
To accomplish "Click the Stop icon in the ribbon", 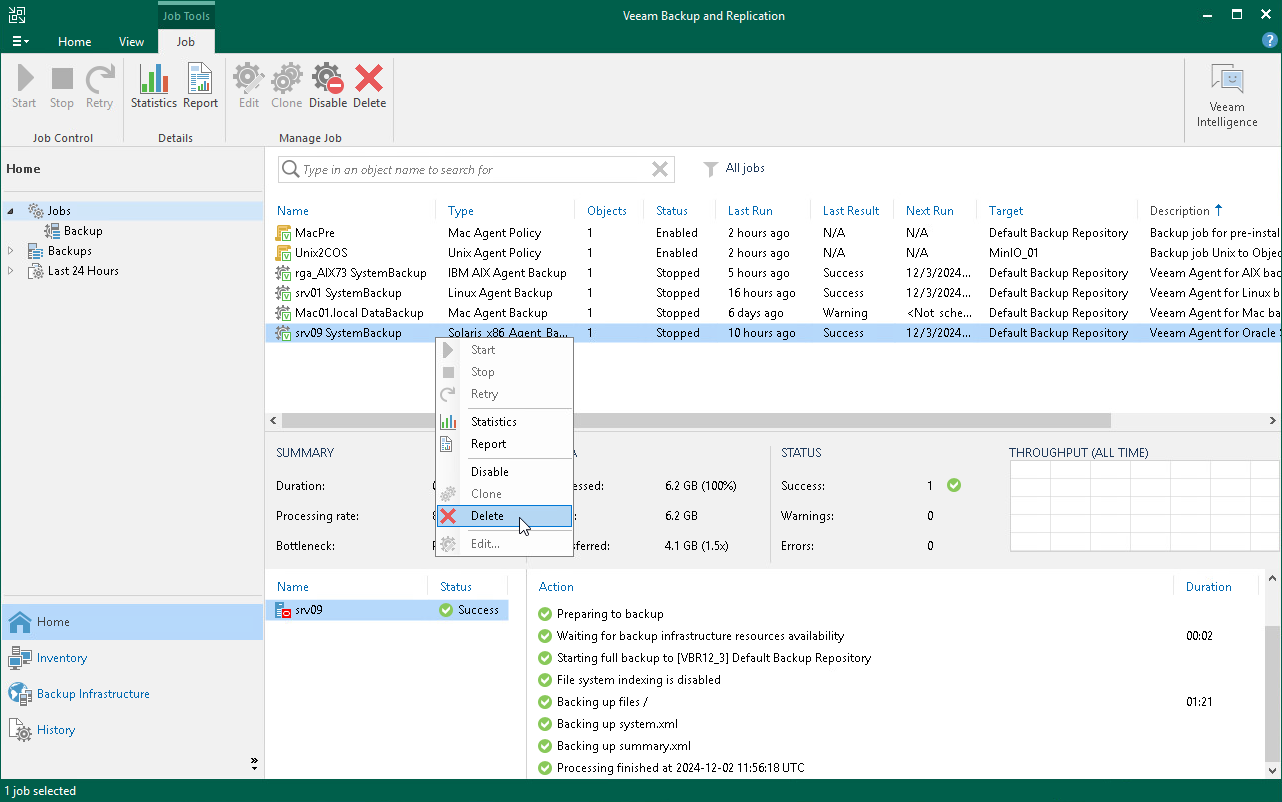I will tap(61, 86).
